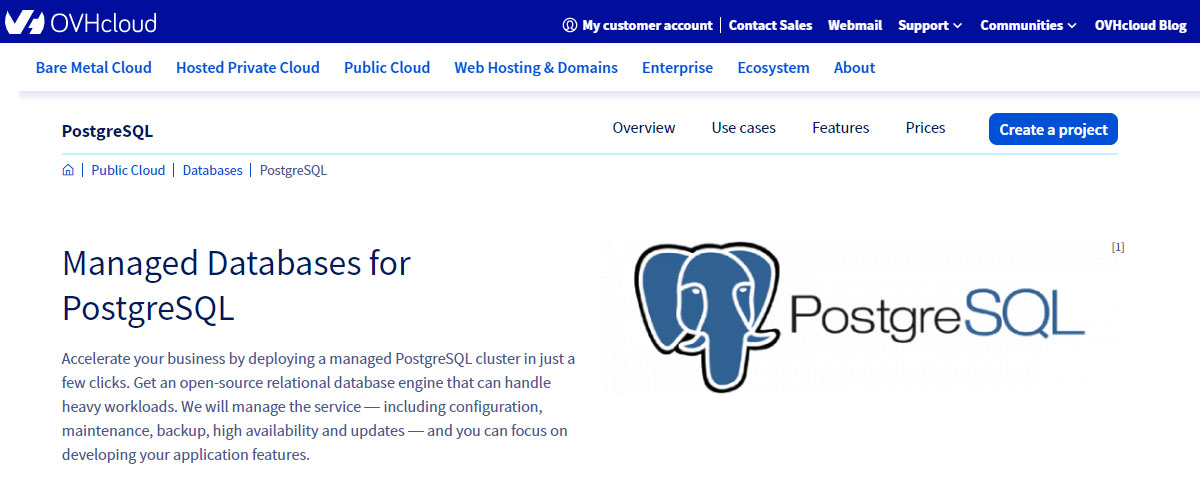Go to the Prices section

click(x=925, y=128)
